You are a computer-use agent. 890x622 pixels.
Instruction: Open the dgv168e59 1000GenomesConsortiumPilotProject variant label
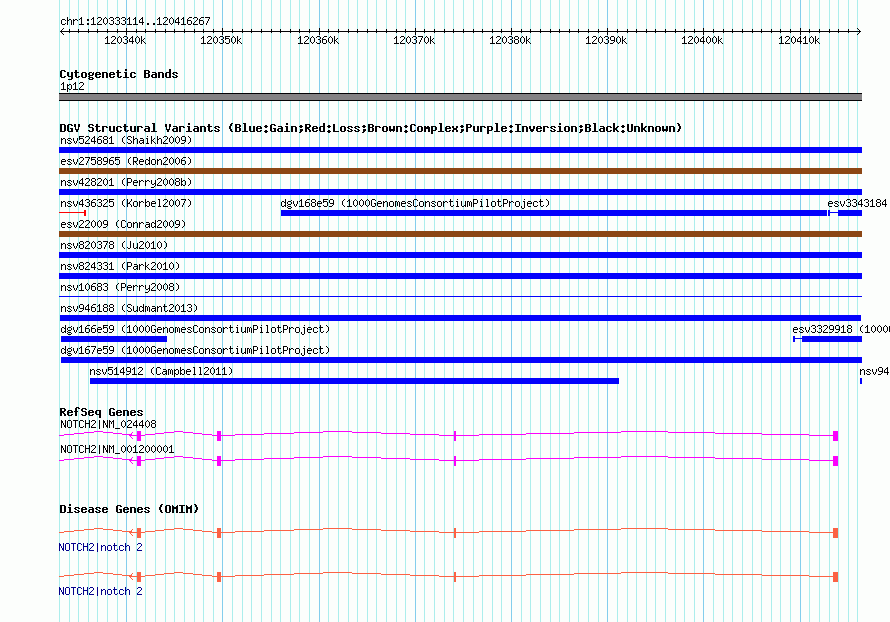click(415, 203)
